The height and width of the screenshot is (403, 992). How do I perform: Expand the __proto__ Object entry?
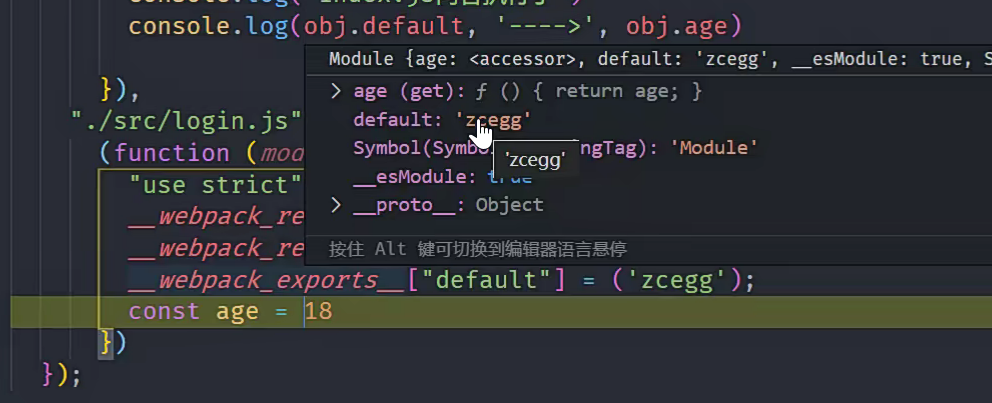click(x=337, y=205)
